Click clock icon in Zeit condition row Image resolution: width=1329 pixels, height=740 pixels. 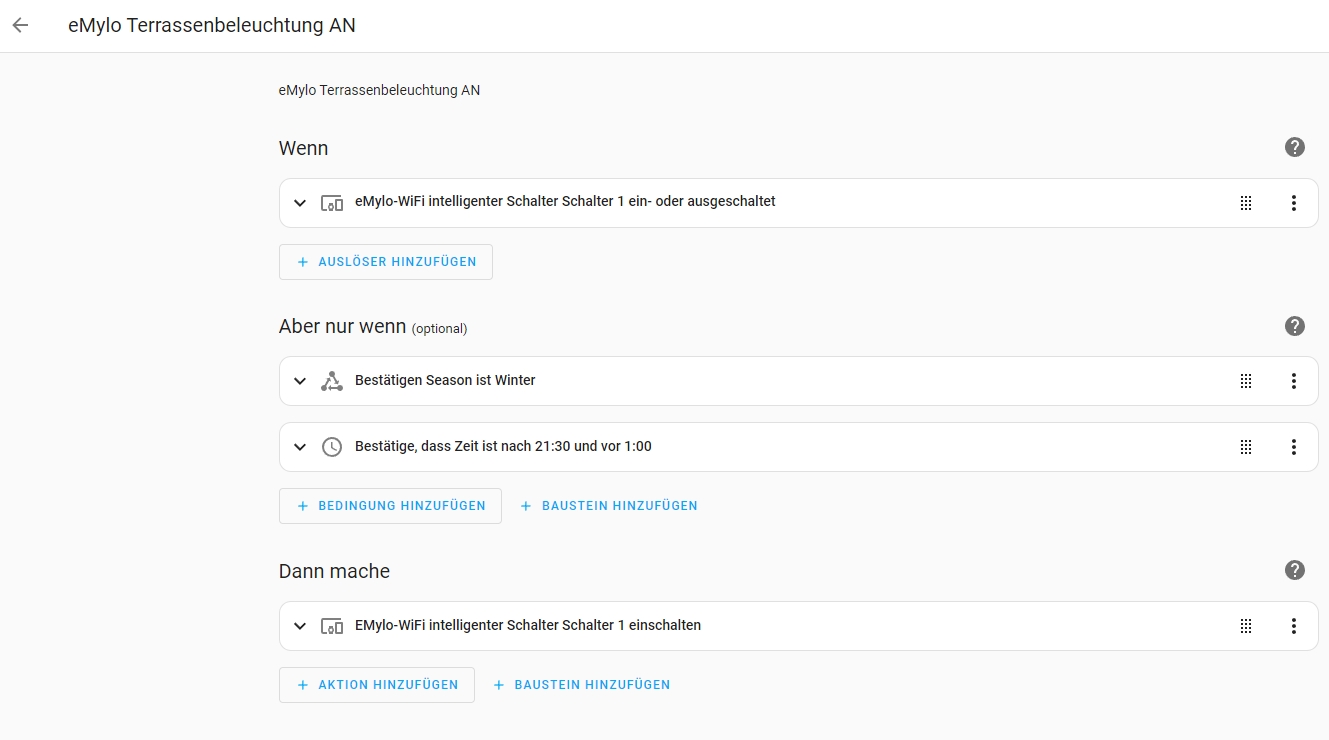click(x=332, y=447)
